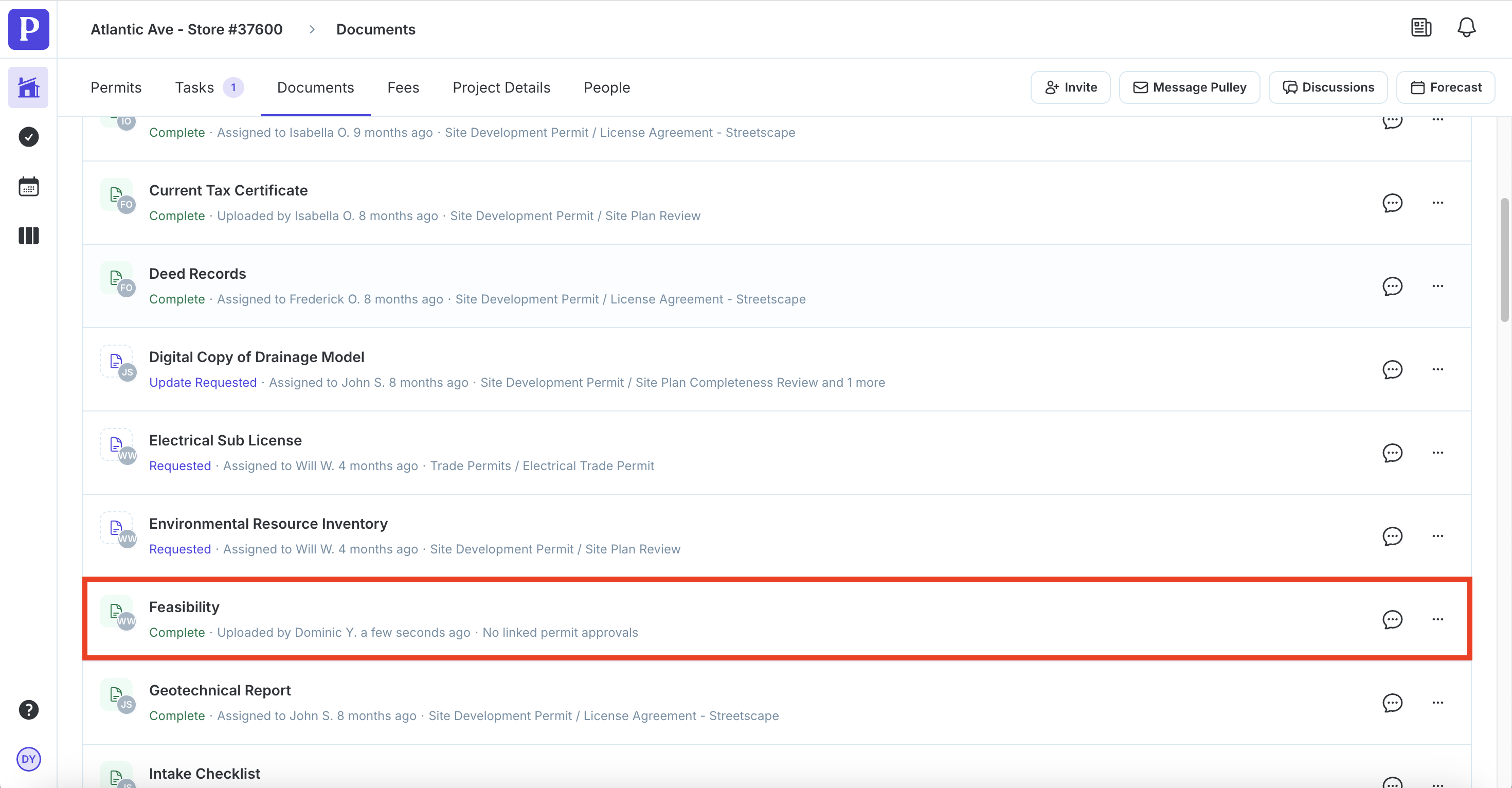1512x788 pixels.
Task: Open the news feed icon in header
Action: point(1420,28)
